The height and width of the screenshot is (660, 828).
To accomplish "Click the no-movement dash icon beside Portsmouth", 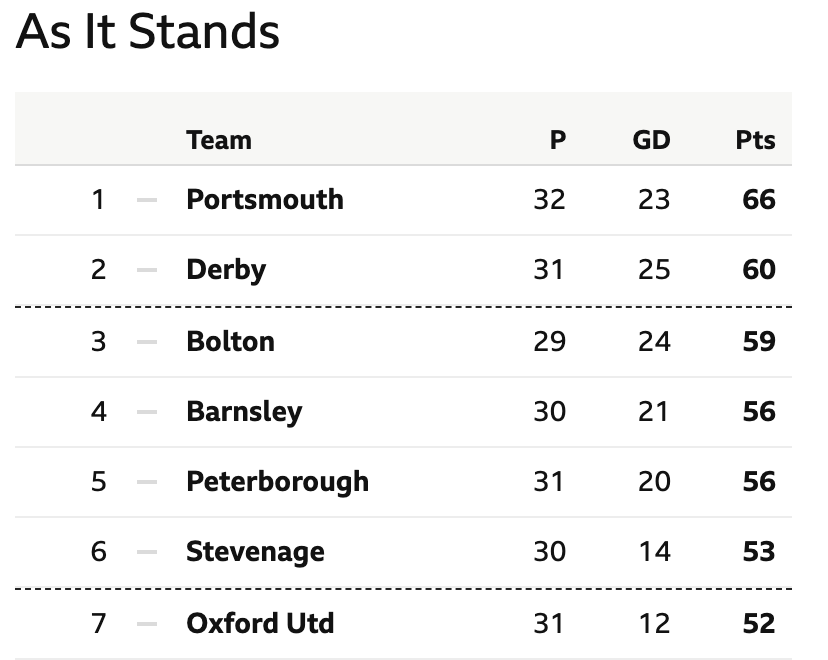I will pos(147,200).
